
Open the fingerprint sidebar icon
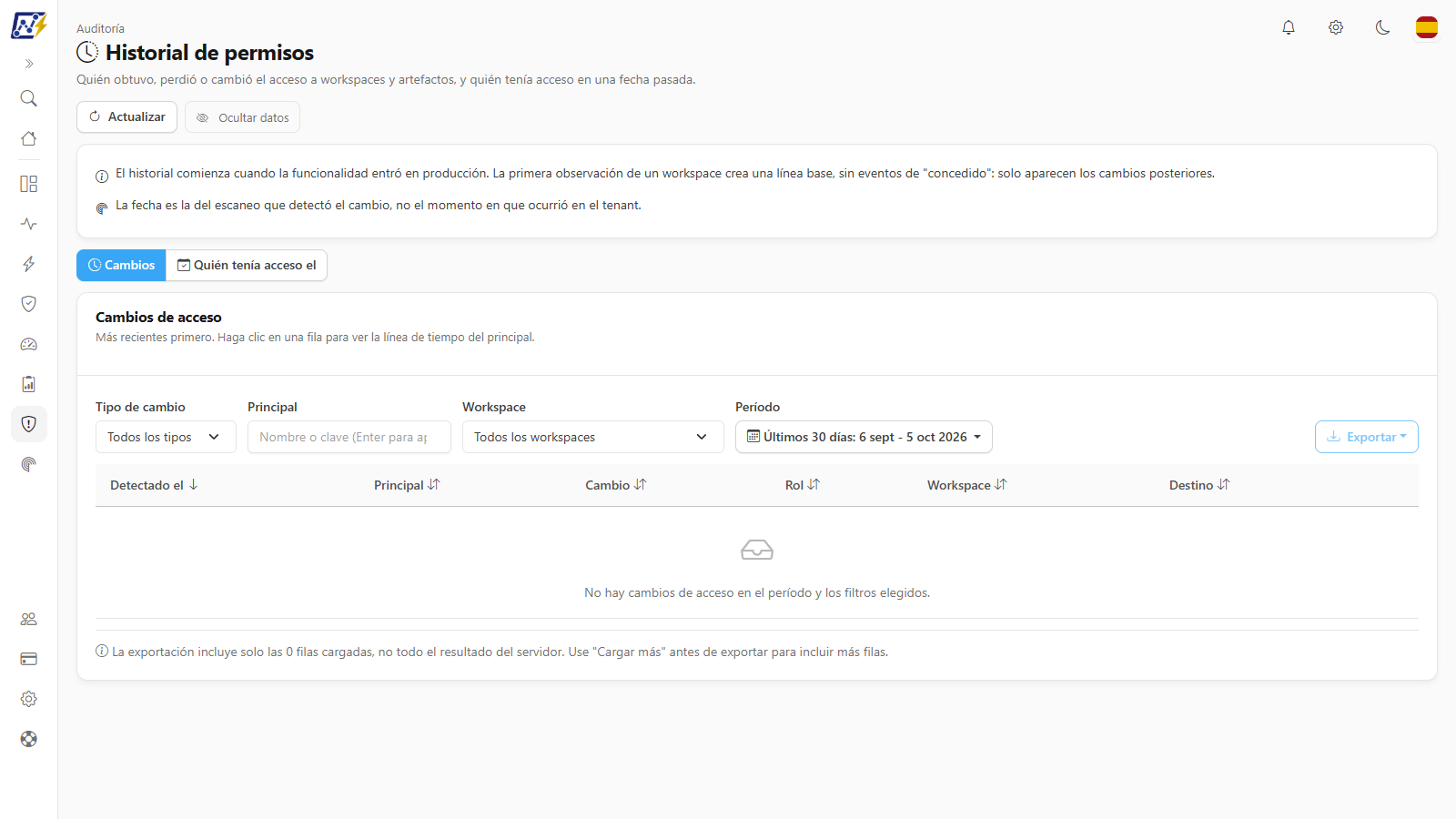(x=29, y=464)
